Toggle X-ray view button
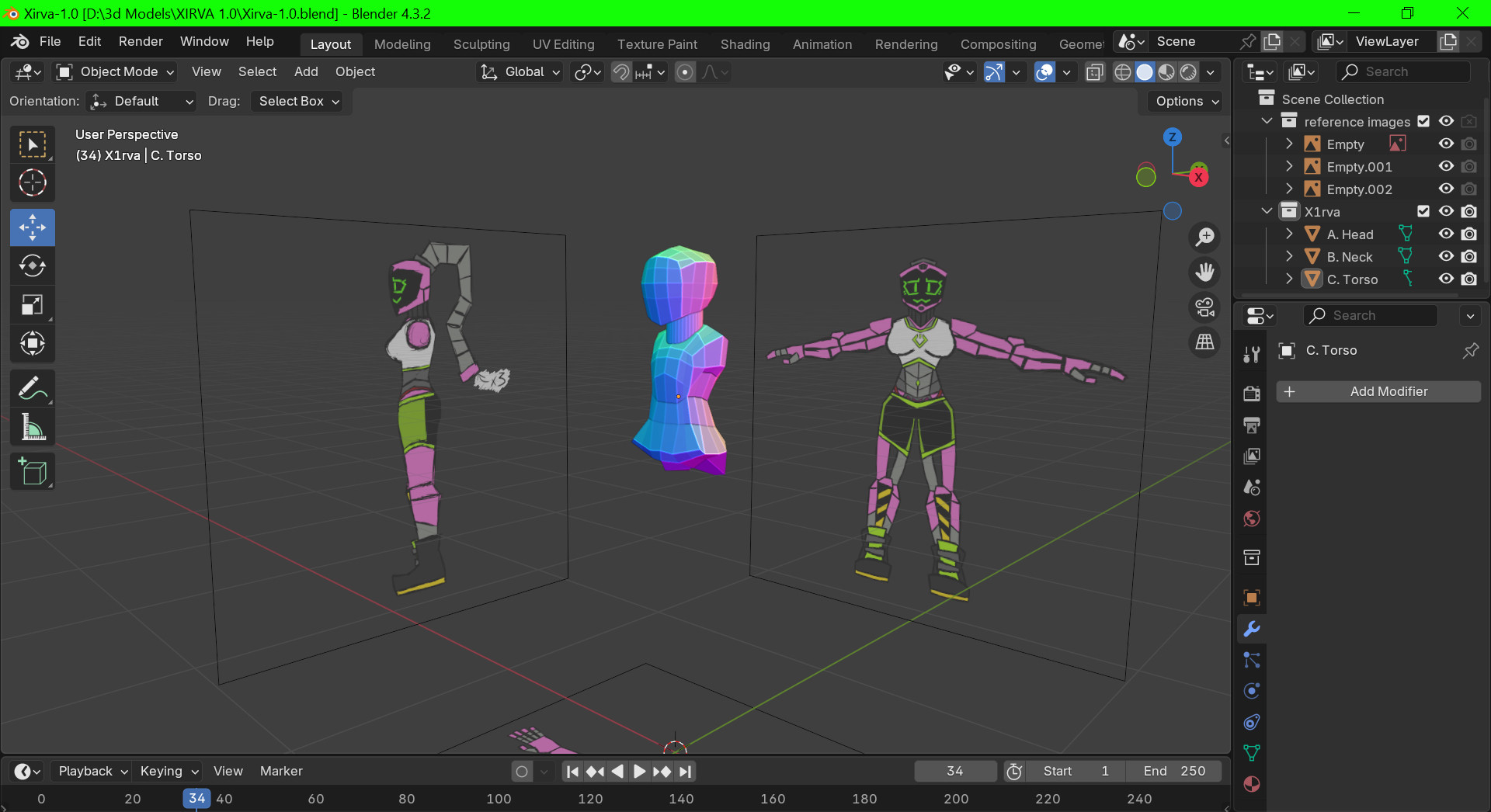Viewport: 1491px width, 812px height. point(1094,72)
